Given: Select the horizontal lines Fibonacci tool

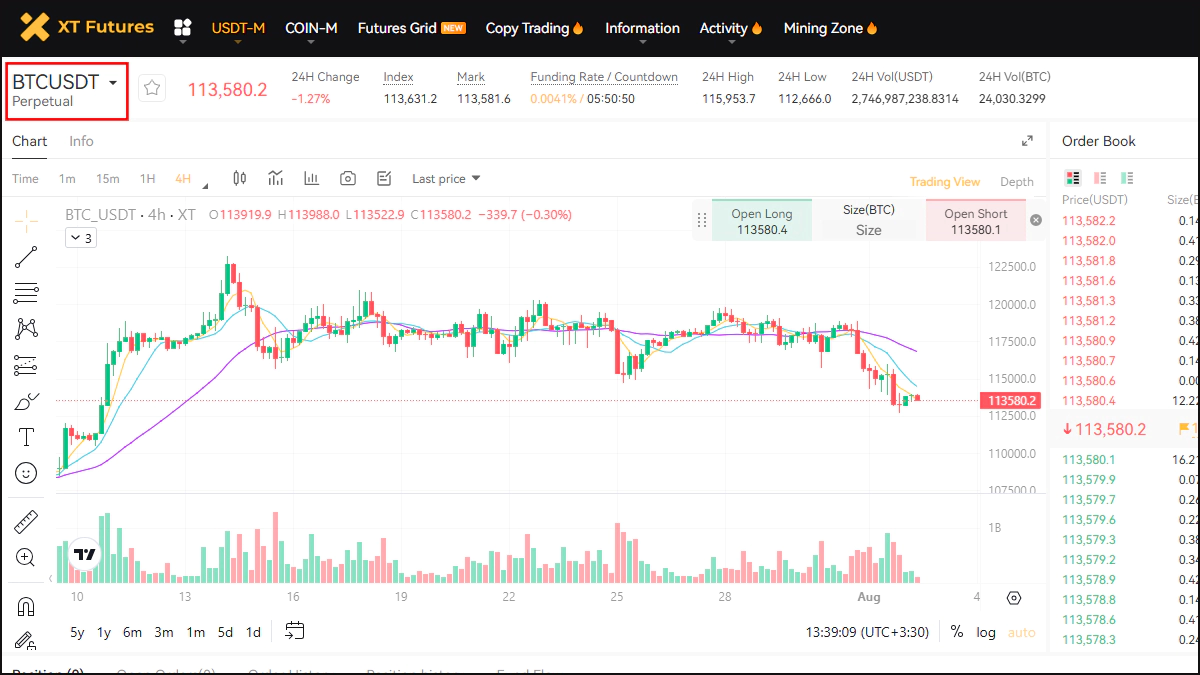Looking at the screenshot, I should point(26,293).
